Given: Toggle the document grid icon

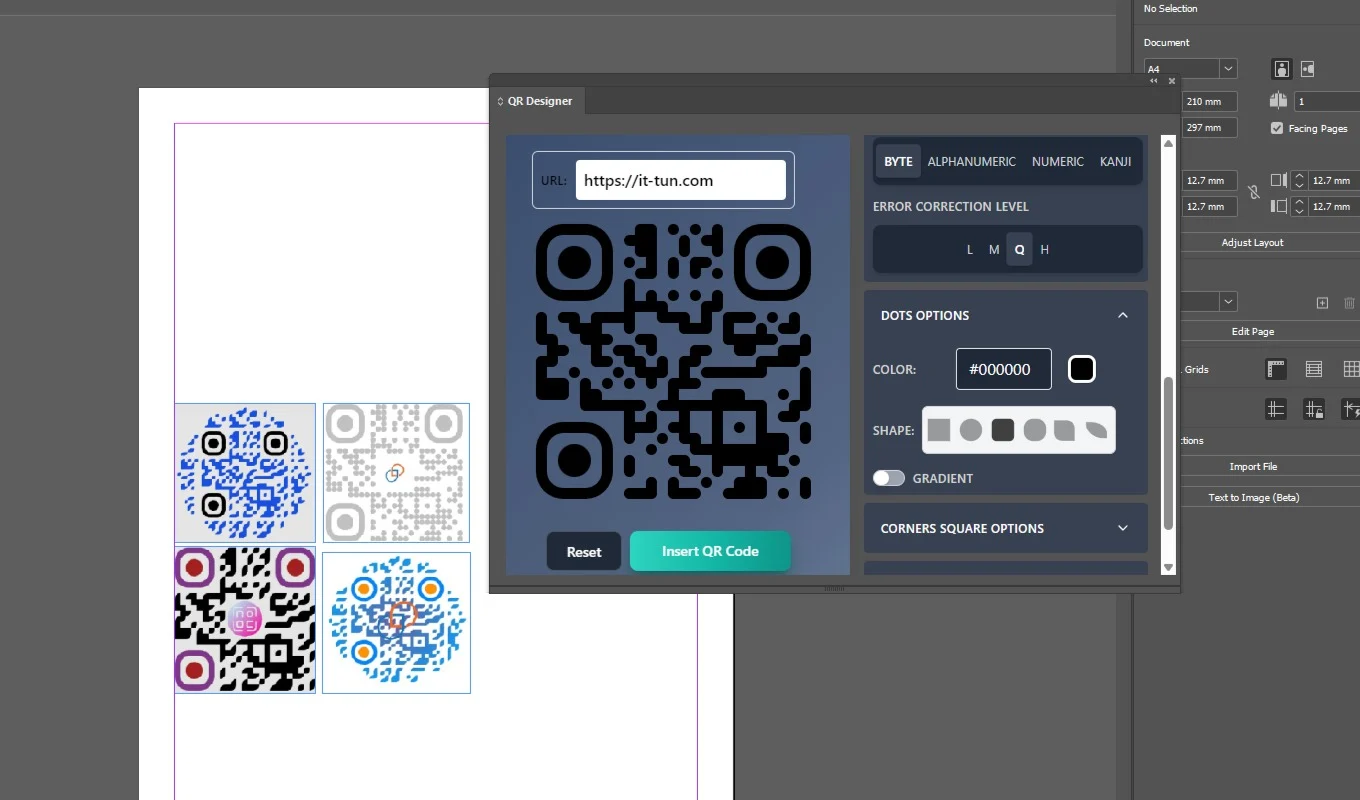Looking at the screenshot, I should tap(1350, 369).
